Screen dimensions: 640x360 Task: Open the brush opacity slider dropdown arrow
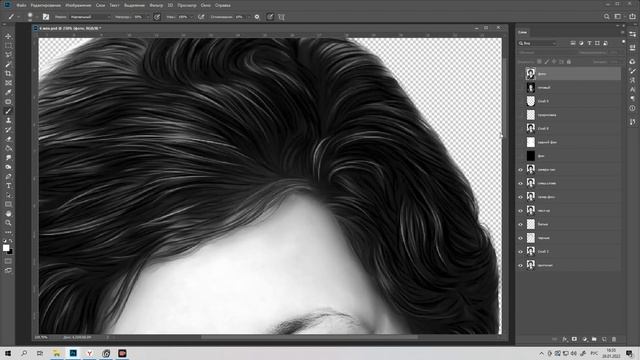[148, 17]
